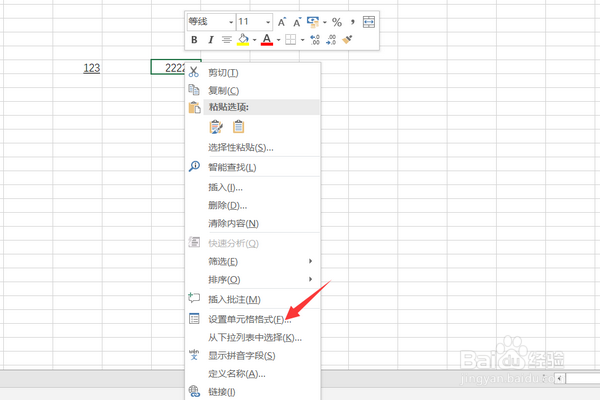Decrease font size in mini toolbar
Image resolution: width=600 pixels, height=400 pixels.
tap(297, 22)
